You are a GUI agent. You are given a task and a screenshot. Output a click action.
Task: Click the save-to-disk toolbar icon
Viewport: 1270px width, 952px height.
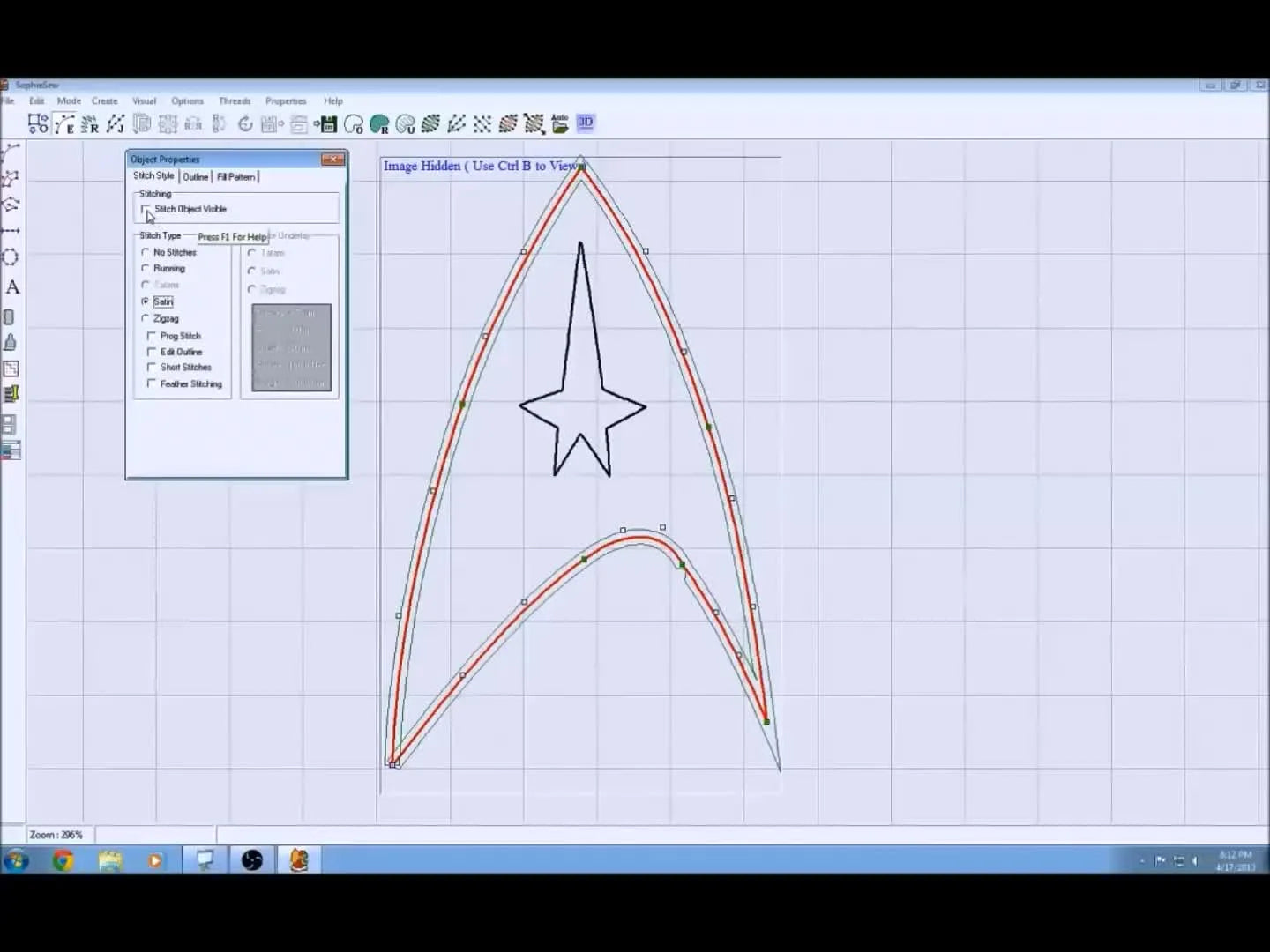point(327,123)
